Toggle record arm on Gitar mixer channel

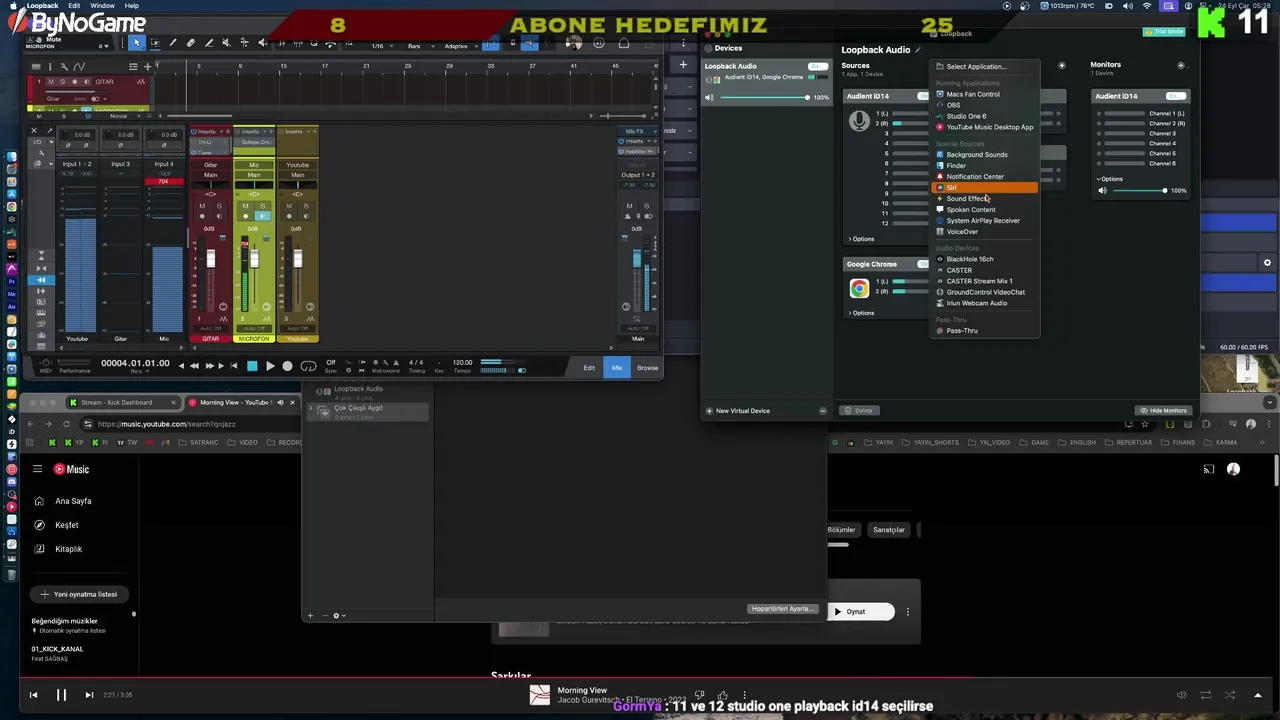(x=202, y=216)
